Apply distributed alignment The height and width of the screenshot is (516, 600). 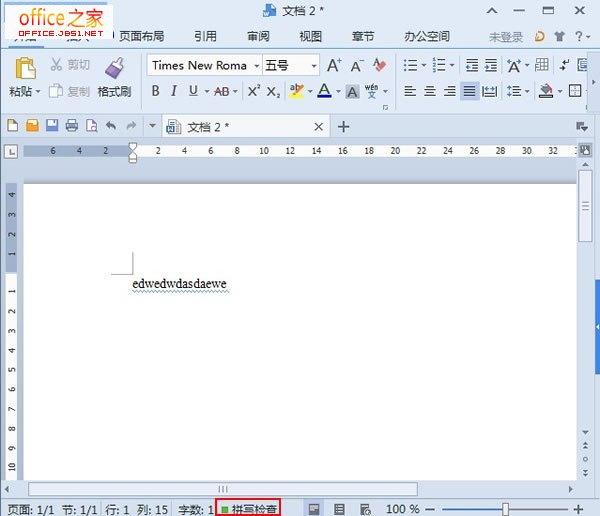[489, 91]
